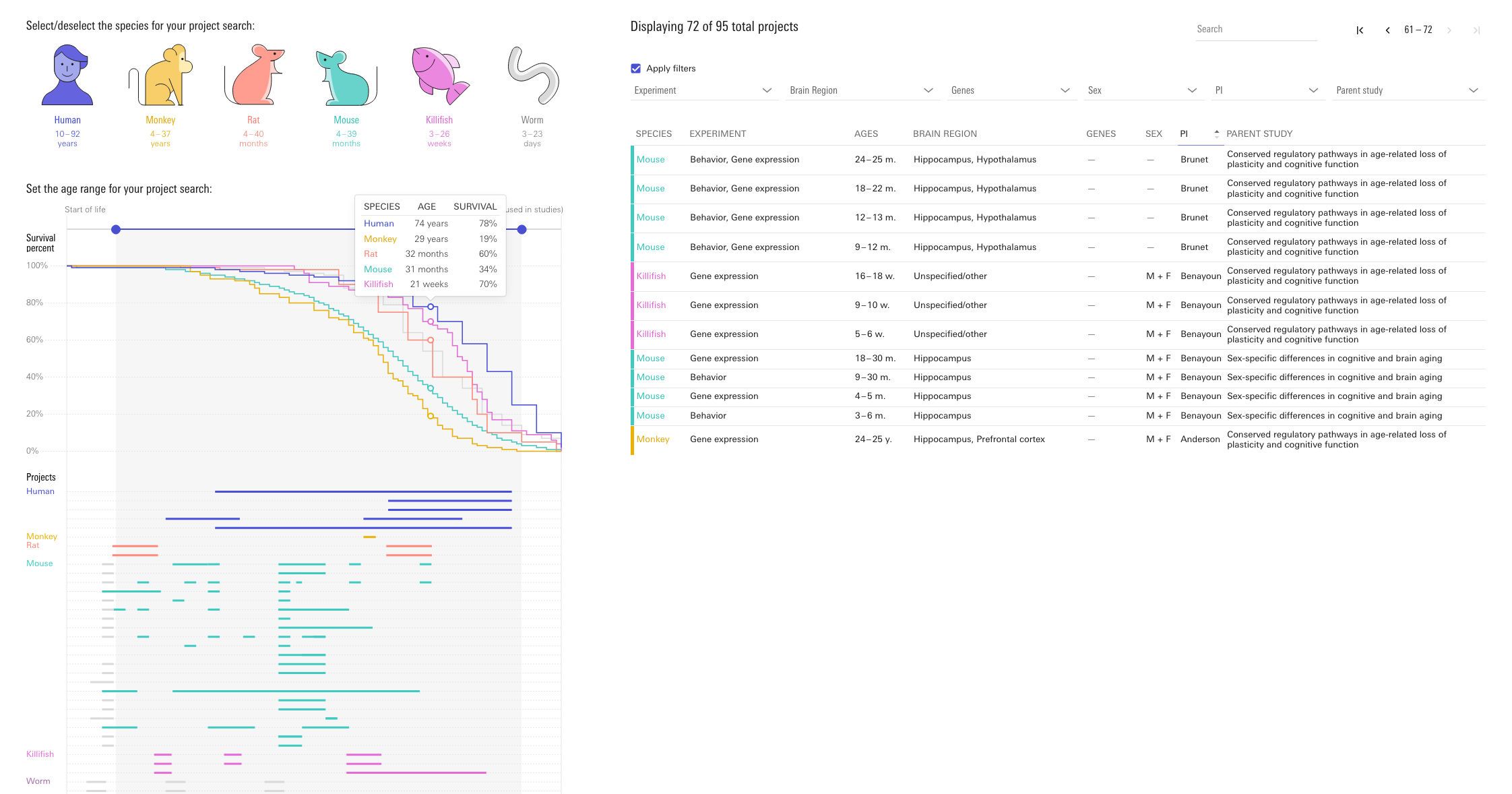Toggle the Monkey species icon
The image size is (1512, 794).
[160, 75]
